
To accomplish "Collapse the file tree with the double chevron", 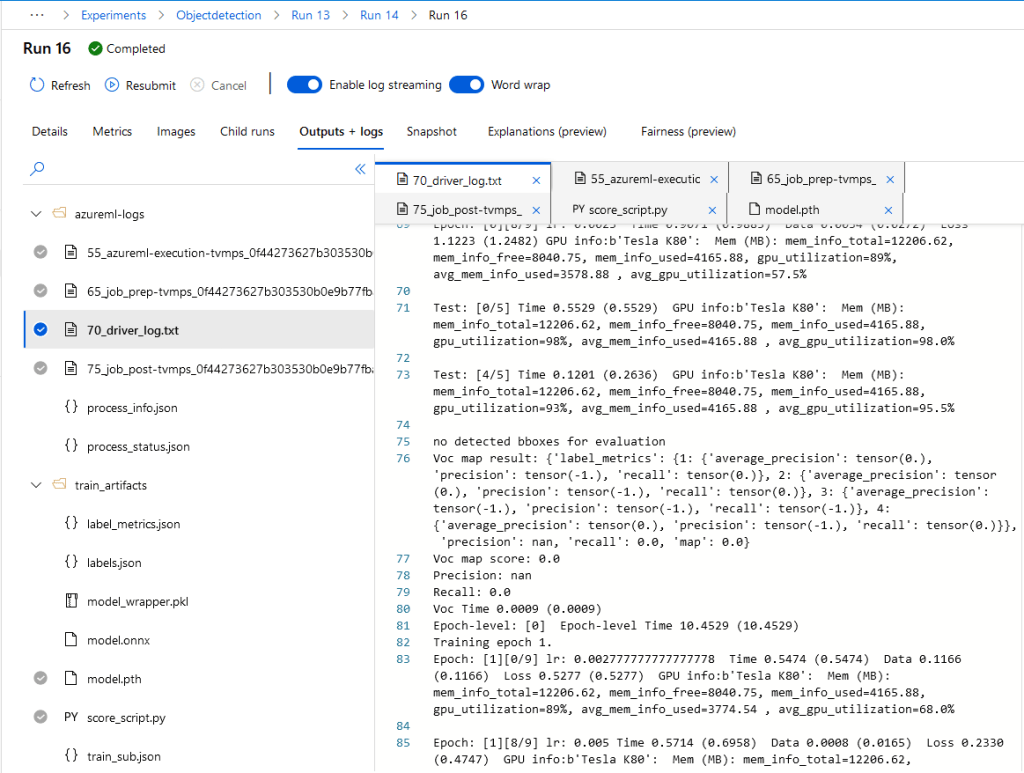I will coord(359,168).
